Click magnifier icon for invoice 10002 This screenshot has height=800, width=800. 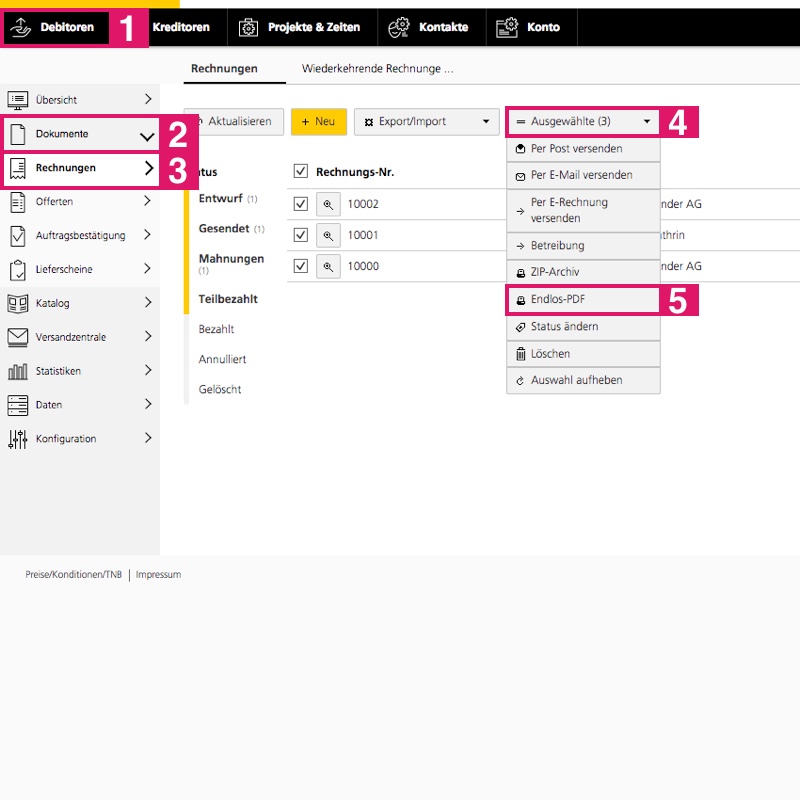(328, 204)
